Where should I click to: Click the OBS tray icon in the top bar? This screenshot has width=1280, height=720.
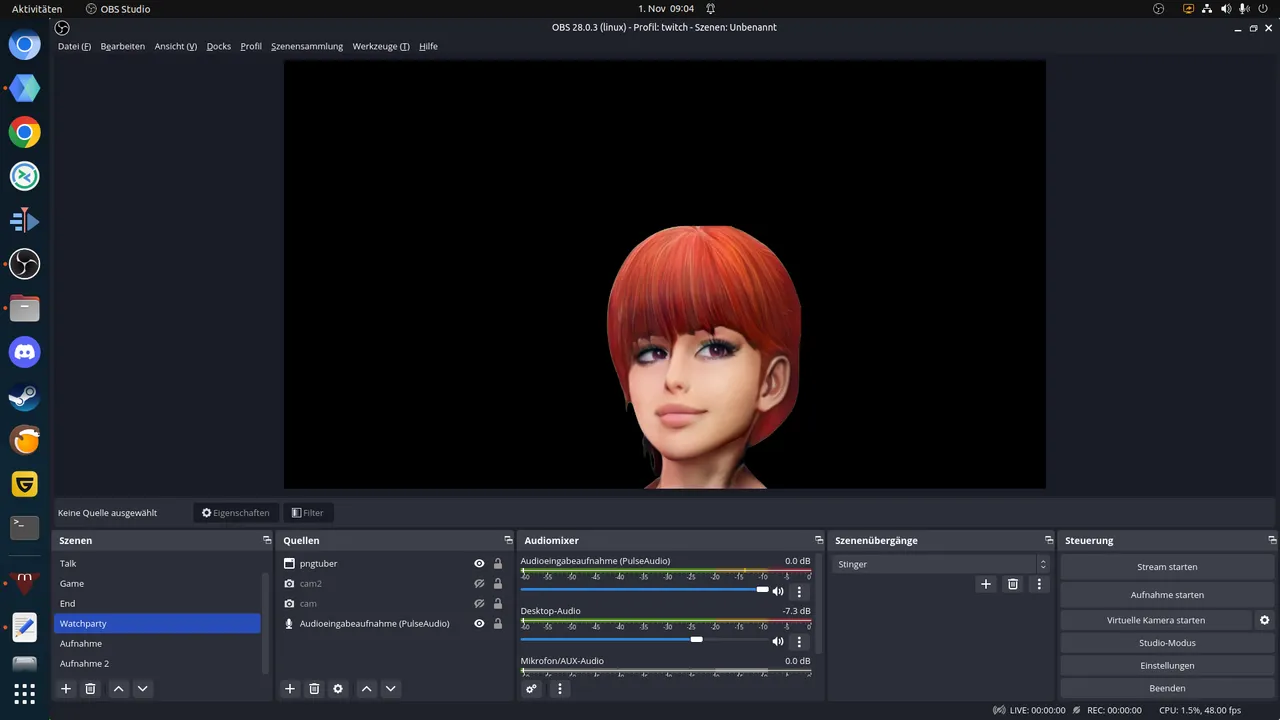[1159, 9]
